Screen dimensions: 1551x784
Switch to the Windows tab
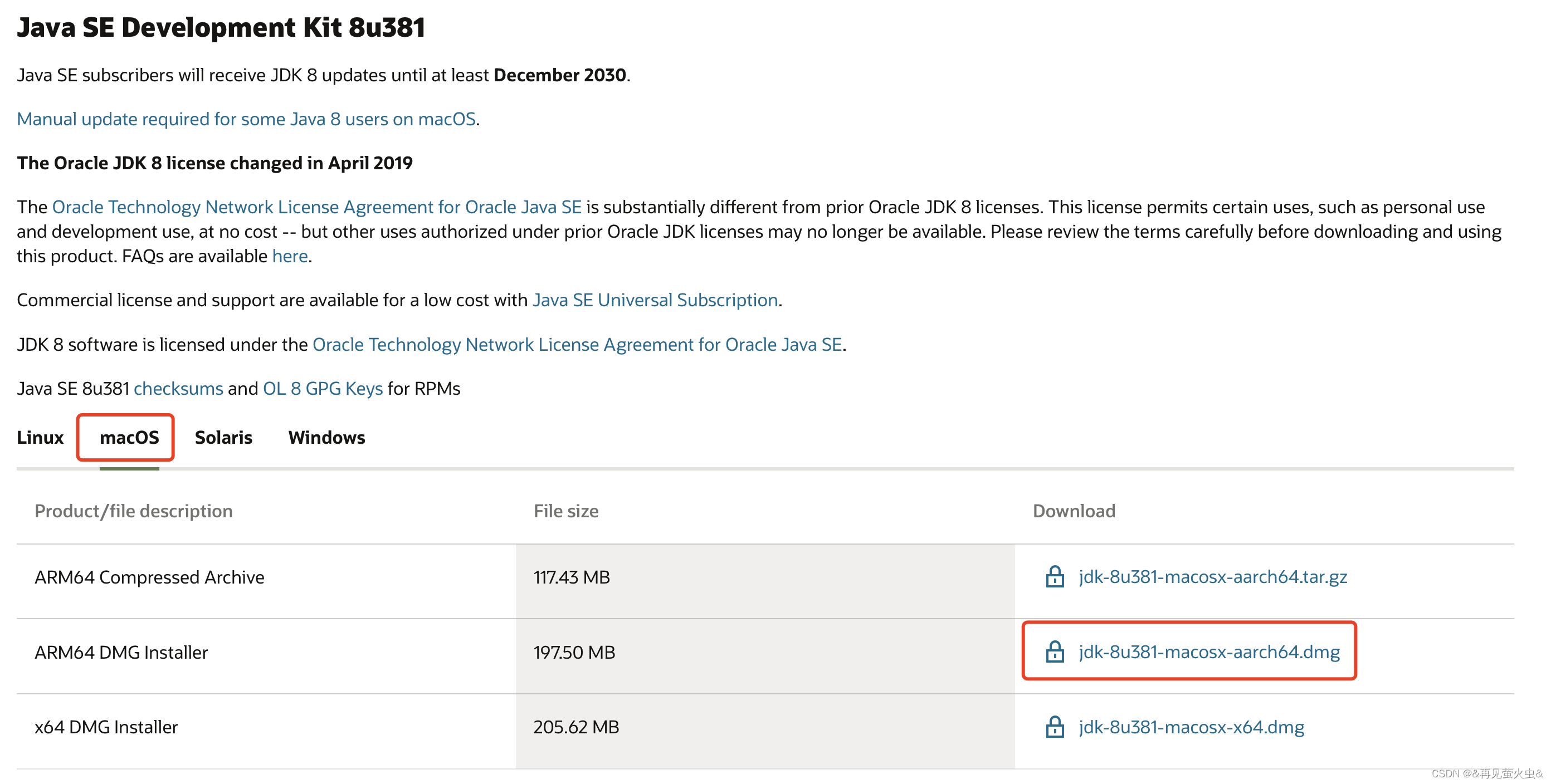[x=326, y=438]
